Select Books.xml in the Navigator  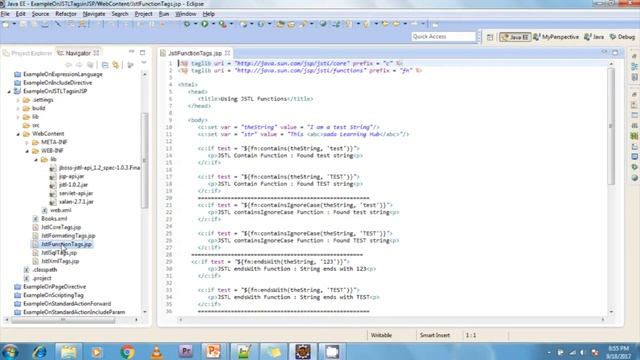point(54,219)
